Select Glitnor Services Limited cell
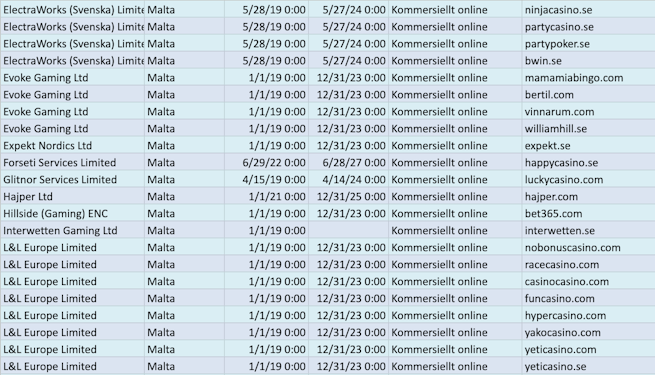The width and height of the screenshot is (655, 375). (x=73, y=180)
